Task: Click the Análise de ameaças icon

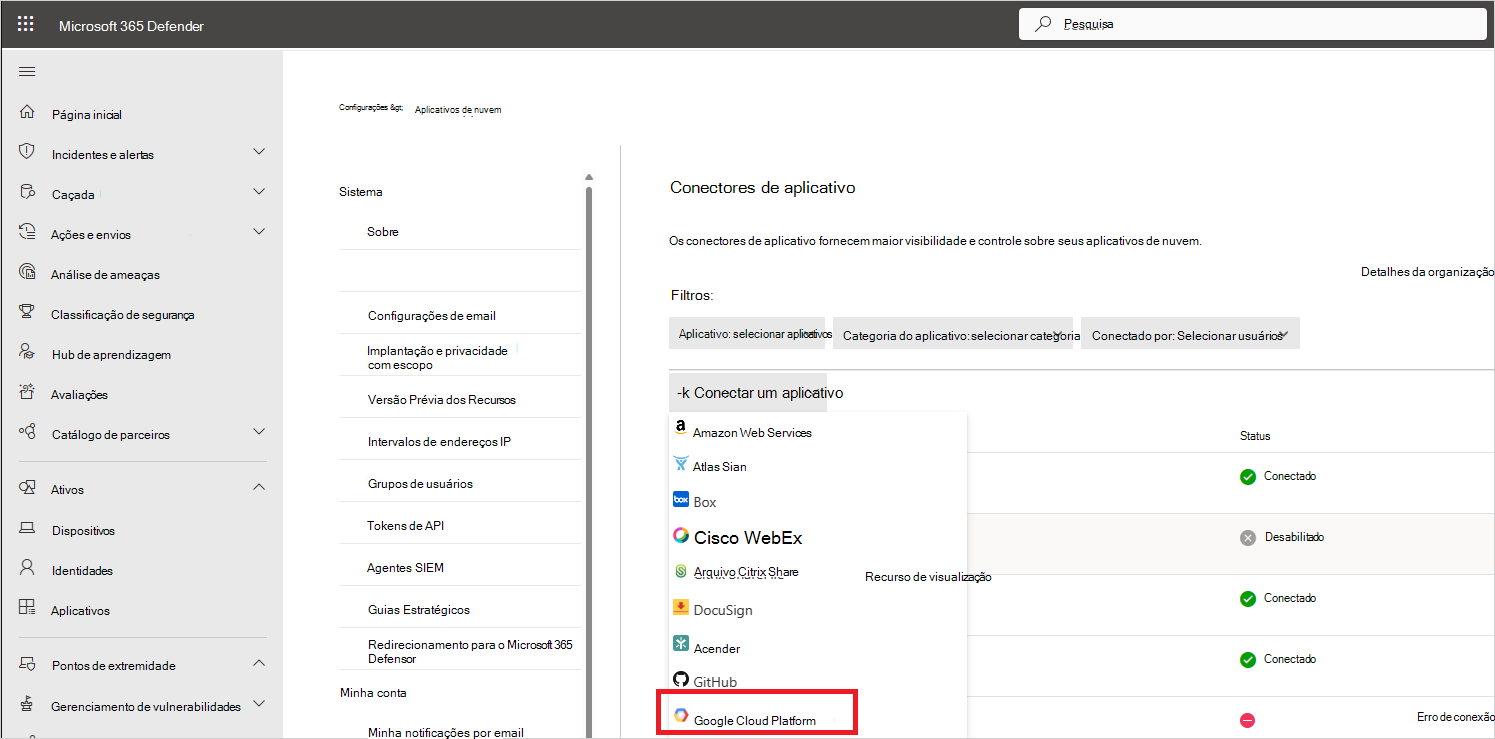Action: [x=27, y=272]
